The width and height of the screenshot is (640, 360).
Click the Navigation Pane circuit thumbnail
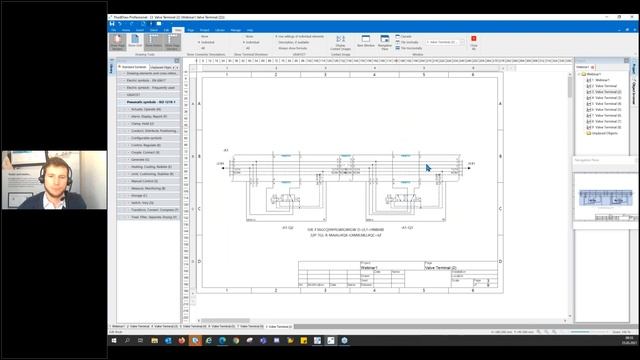(606, 199)
